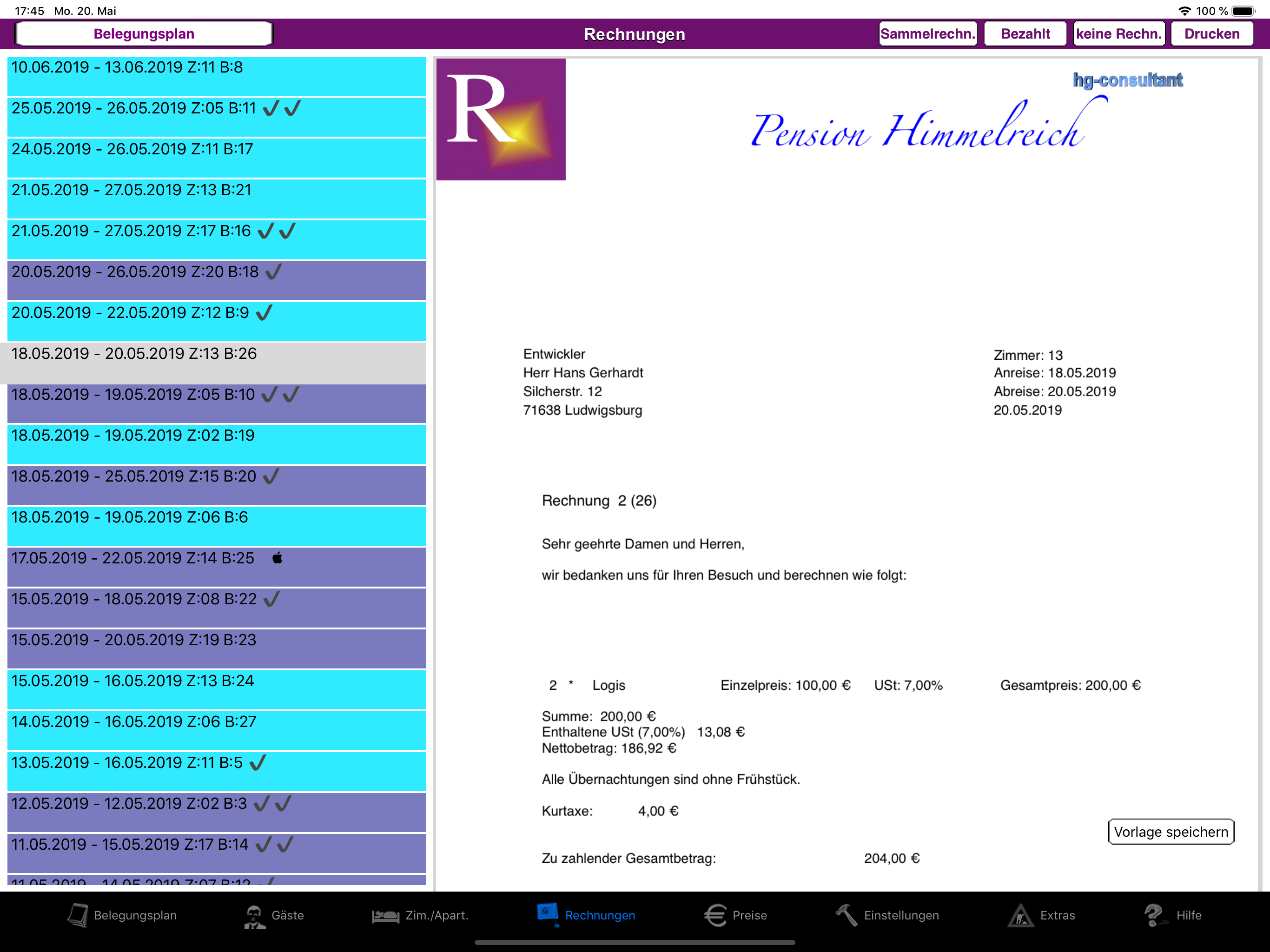Click the Rechnung 2 (26) heading
This screenshot has width=1270, height=952.
[599, 501]
